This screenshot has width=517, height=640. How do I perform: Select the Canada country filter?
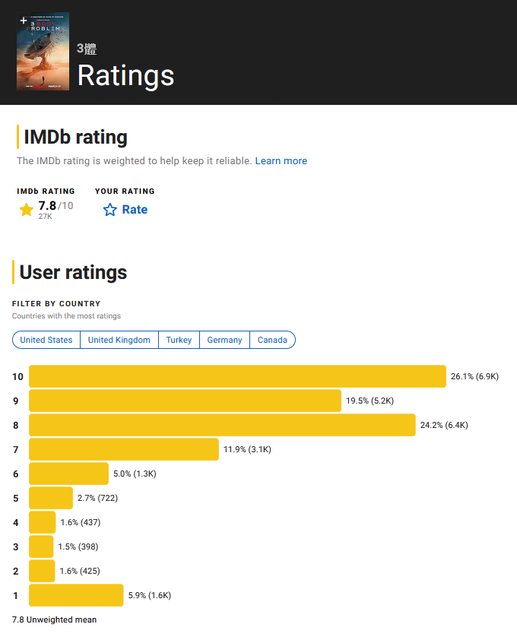272,340
